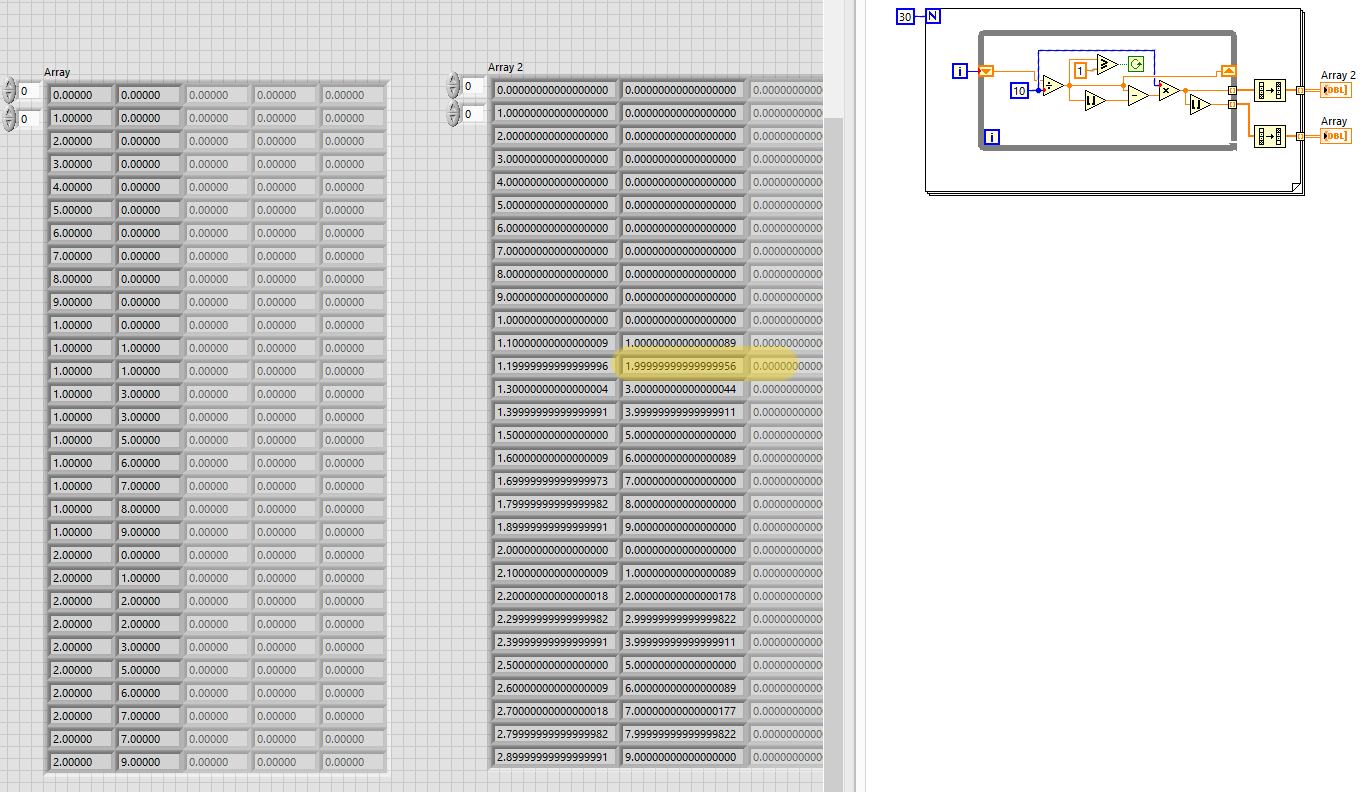This screenshot has height=792, width=1364.
Task: Select the numeric constant 10
Action: 1019,91
